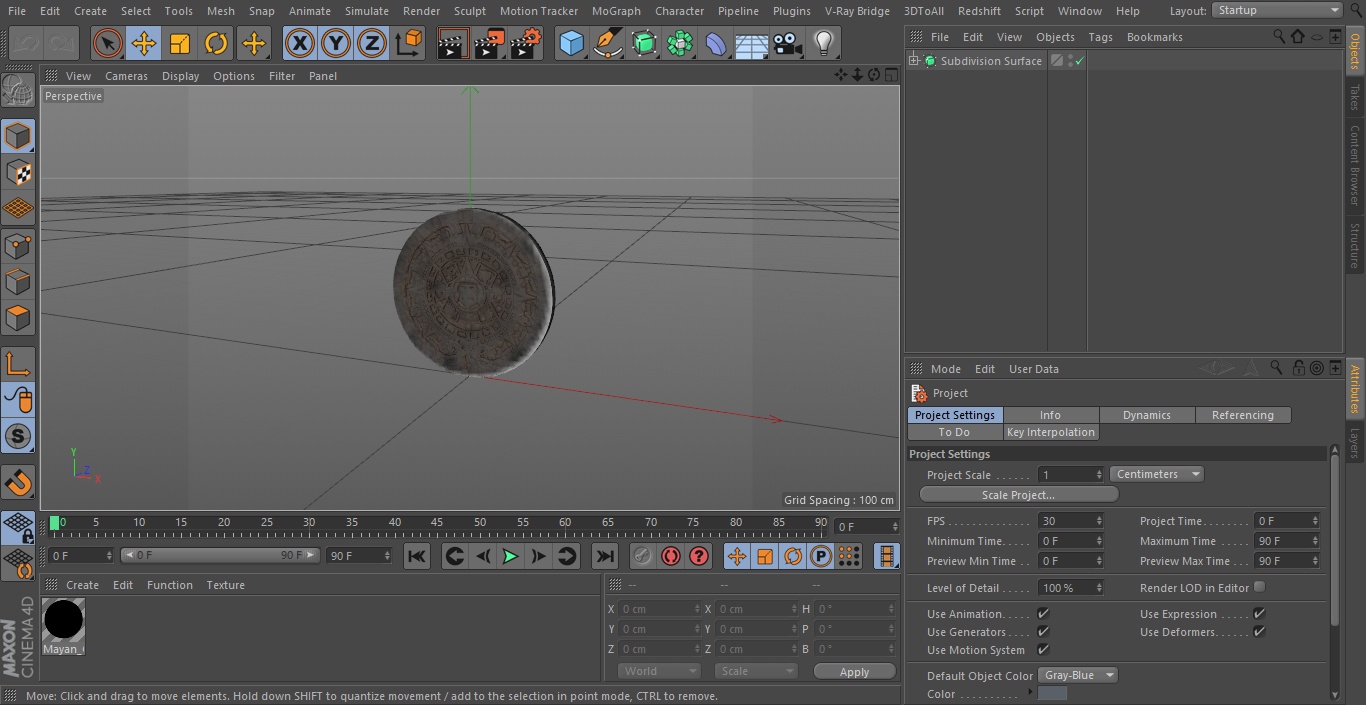Switch to the Referencing tab

tap(1243, 415)
